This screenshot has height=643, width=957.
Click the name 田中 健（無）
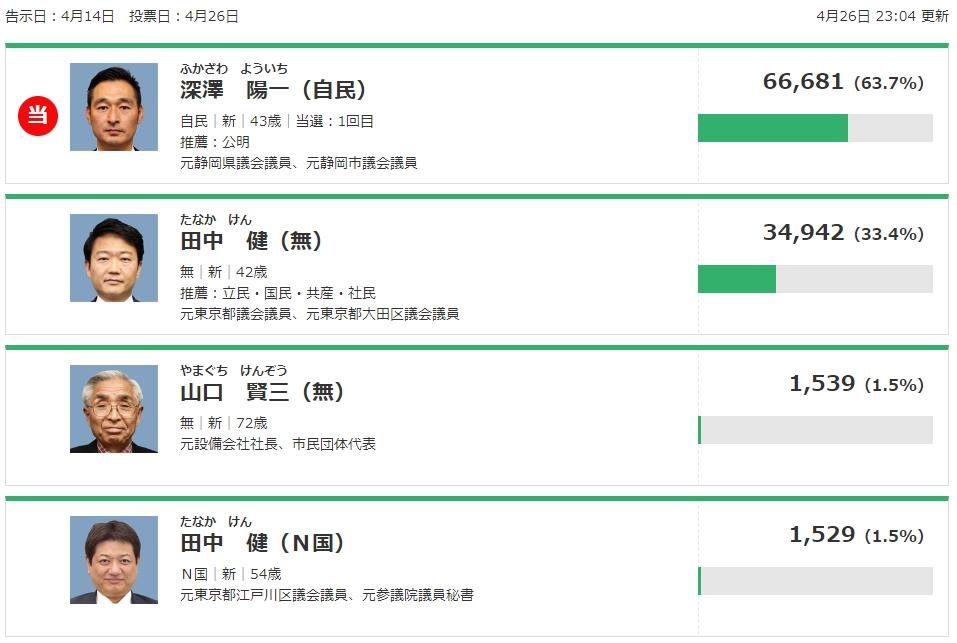[251, 240]
